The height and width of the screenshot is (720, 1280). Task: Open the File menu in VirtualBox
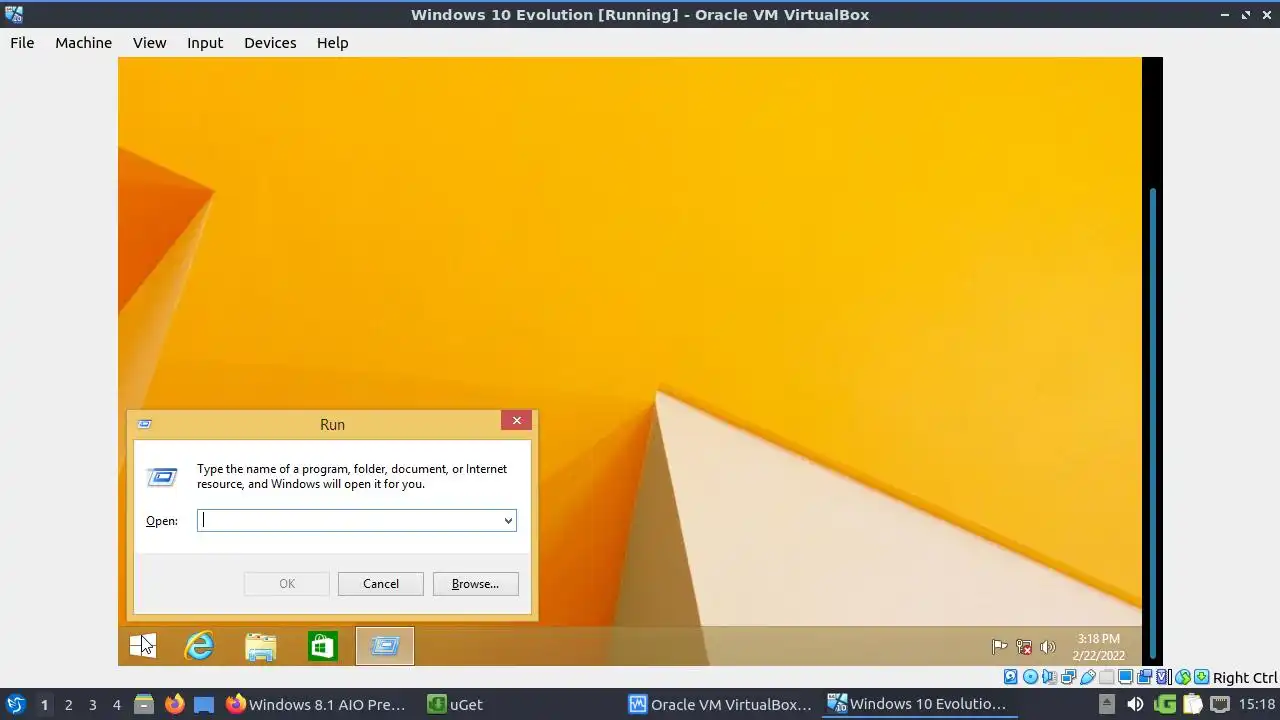tap(22, 43)
